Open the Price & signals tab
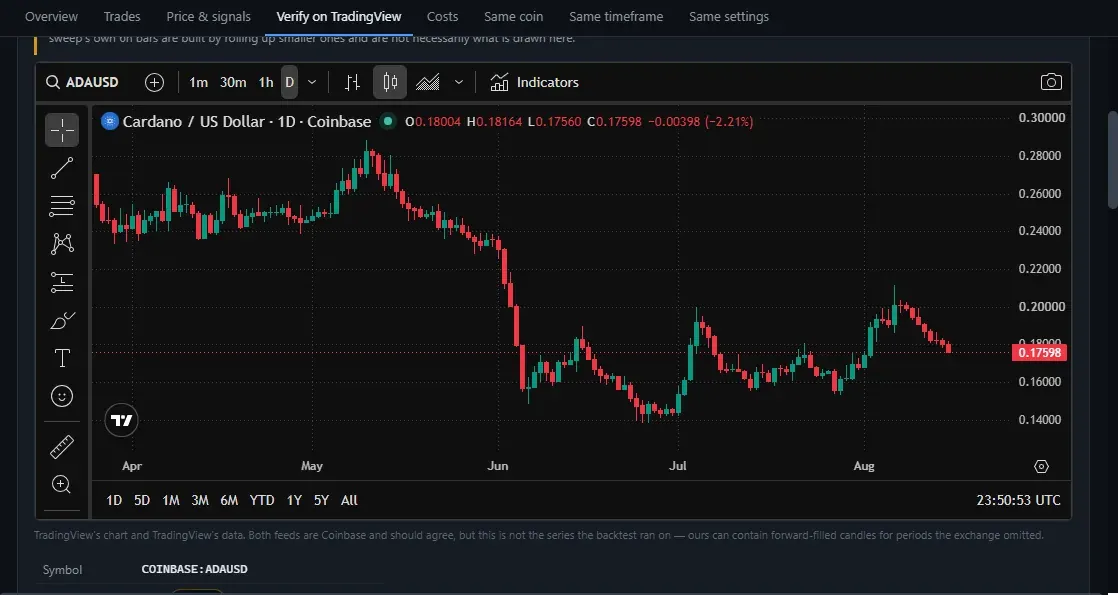Image resolution: width=1118 pixels, height=595 pixels. coord(208,16)
